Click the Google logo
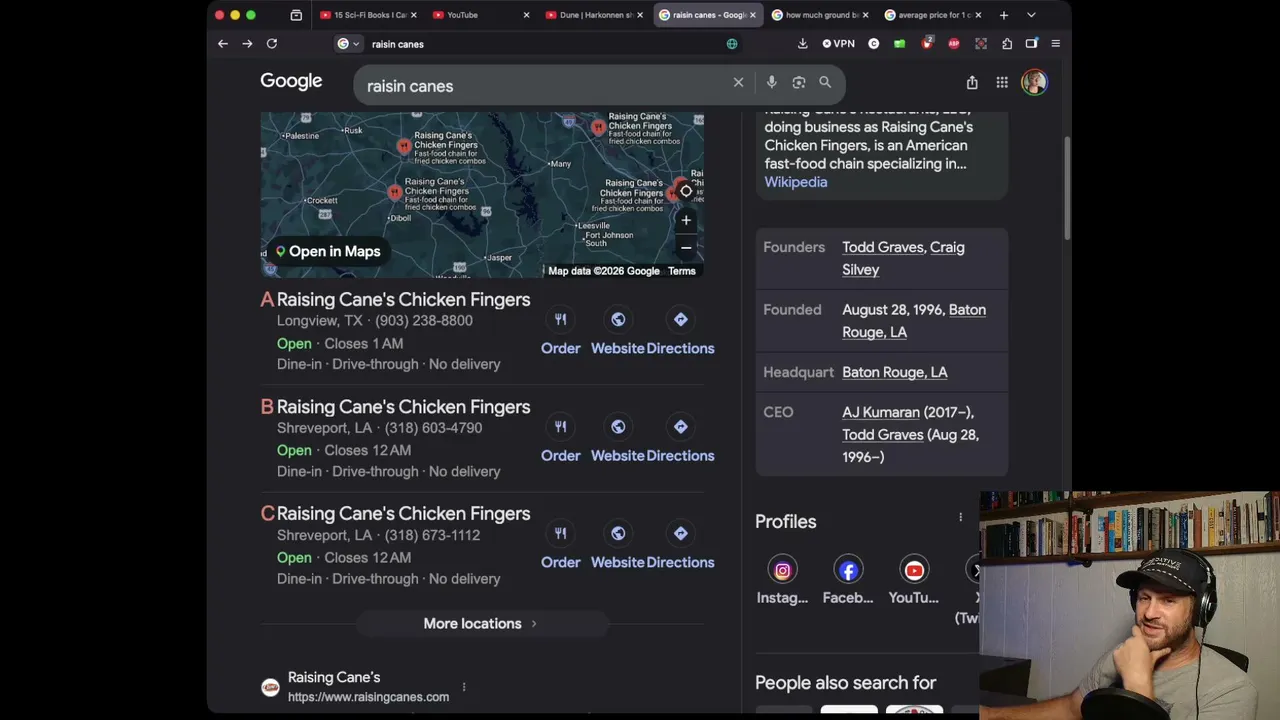The image size is (1280, 720). [x=291, y=82]
